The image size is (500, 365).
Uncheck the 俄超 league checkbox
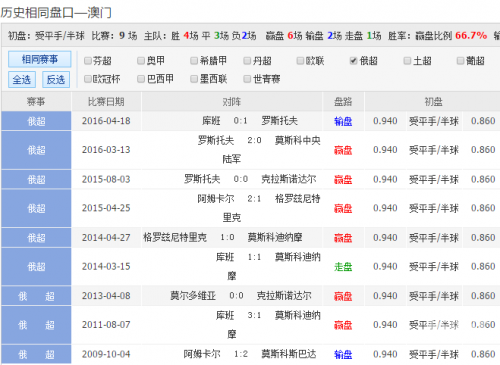[x=353, y=61]
